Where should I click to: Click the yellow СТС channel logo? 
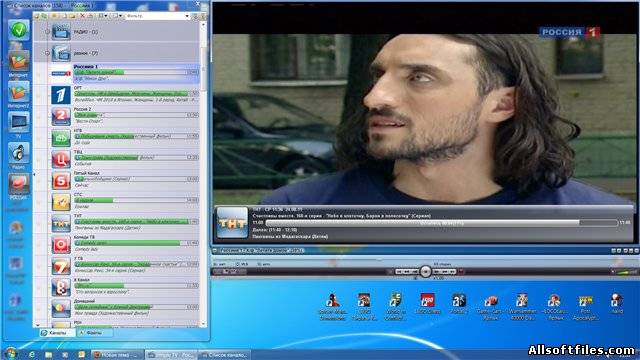click(x=61, y=201)
